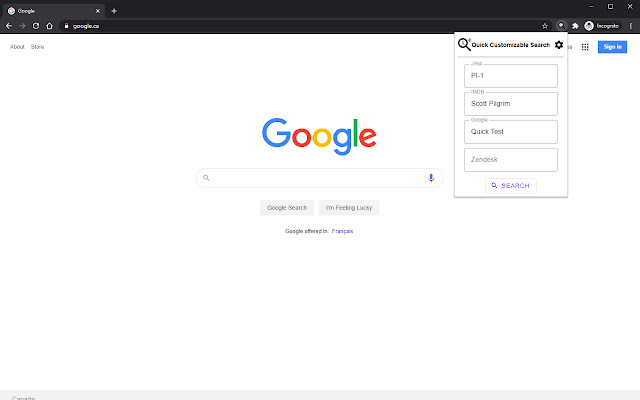Open the About link
640x400 pixels.
pyautogui.click(x=17, y=47)
